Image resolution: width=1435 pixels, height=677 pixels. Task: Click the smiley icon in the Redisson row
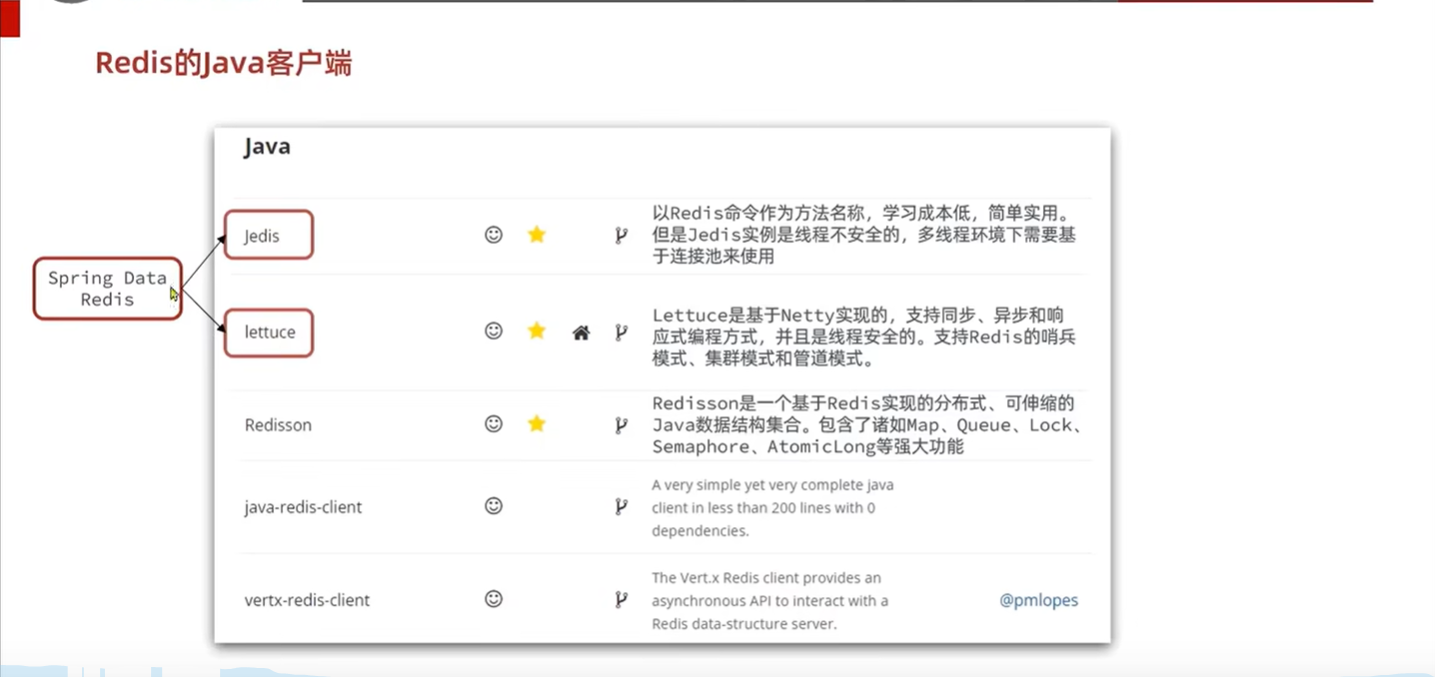click(493, 424)
